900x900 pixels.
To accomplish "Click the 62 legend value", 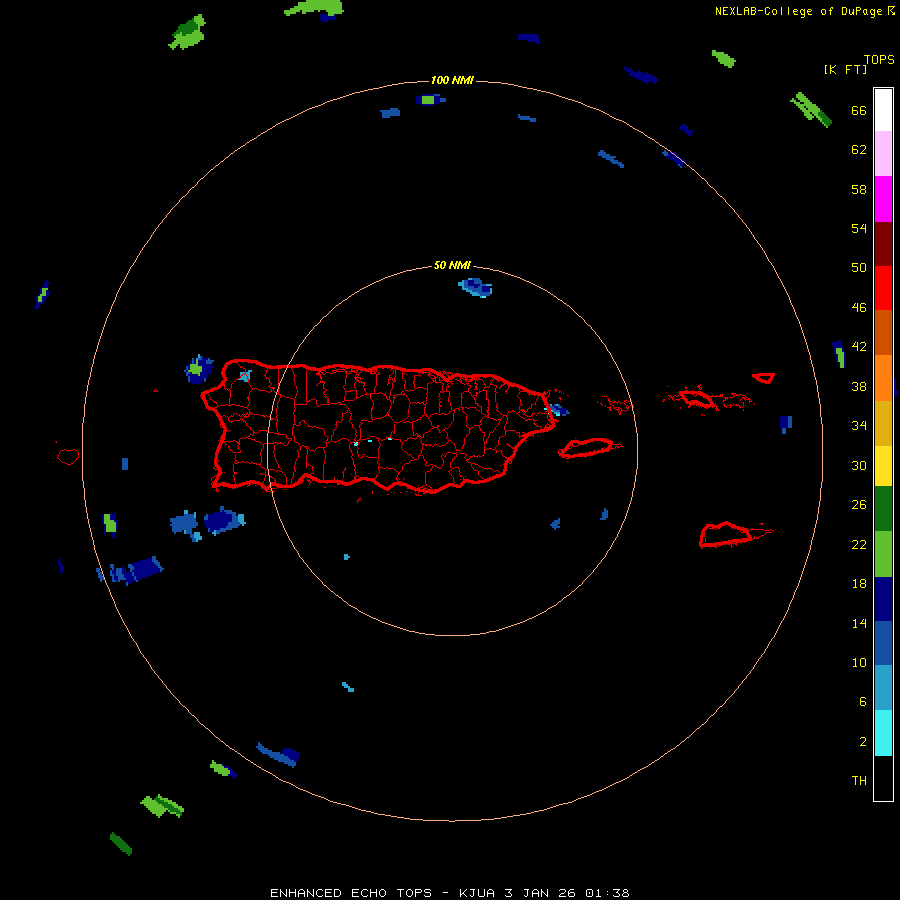I will pos(859,150).
